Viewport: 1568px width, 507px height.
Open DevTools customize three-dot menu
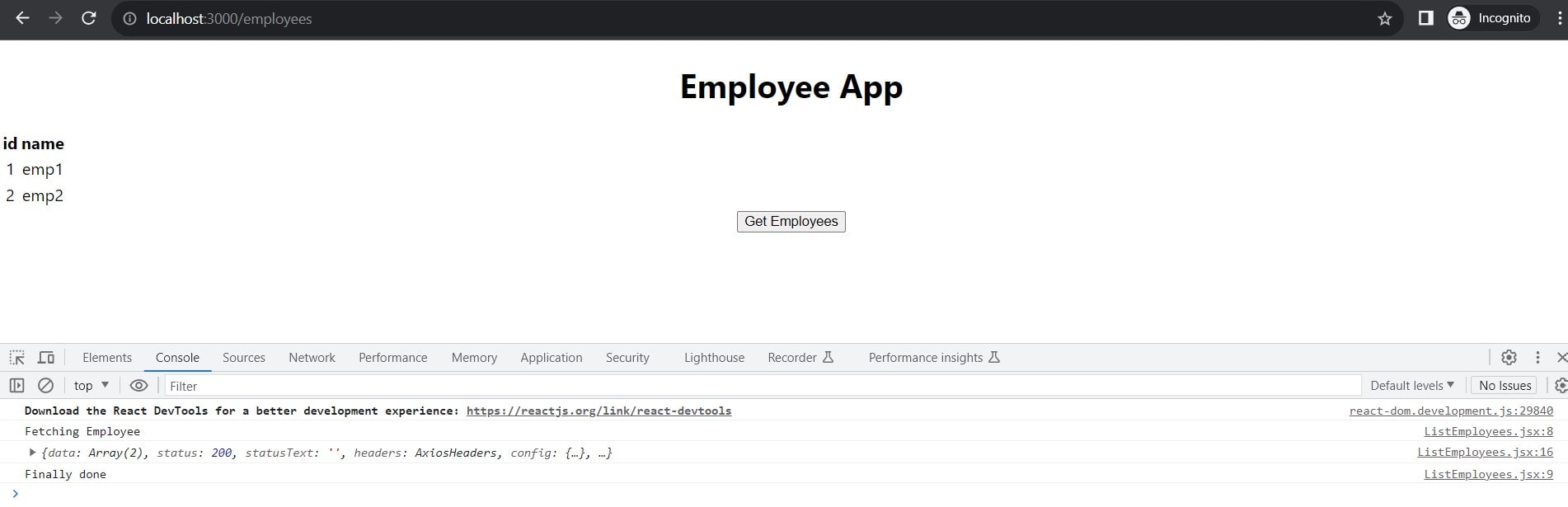[x=1537, y=358]
